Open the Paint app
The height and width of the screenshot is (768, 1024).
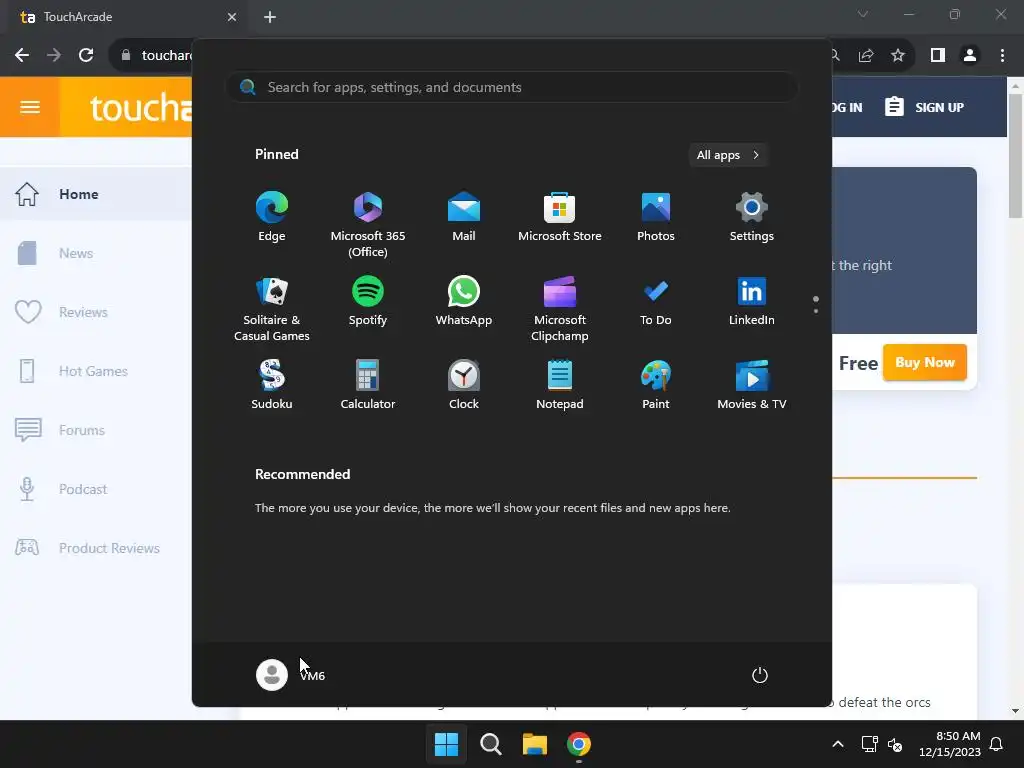point(656,385)
